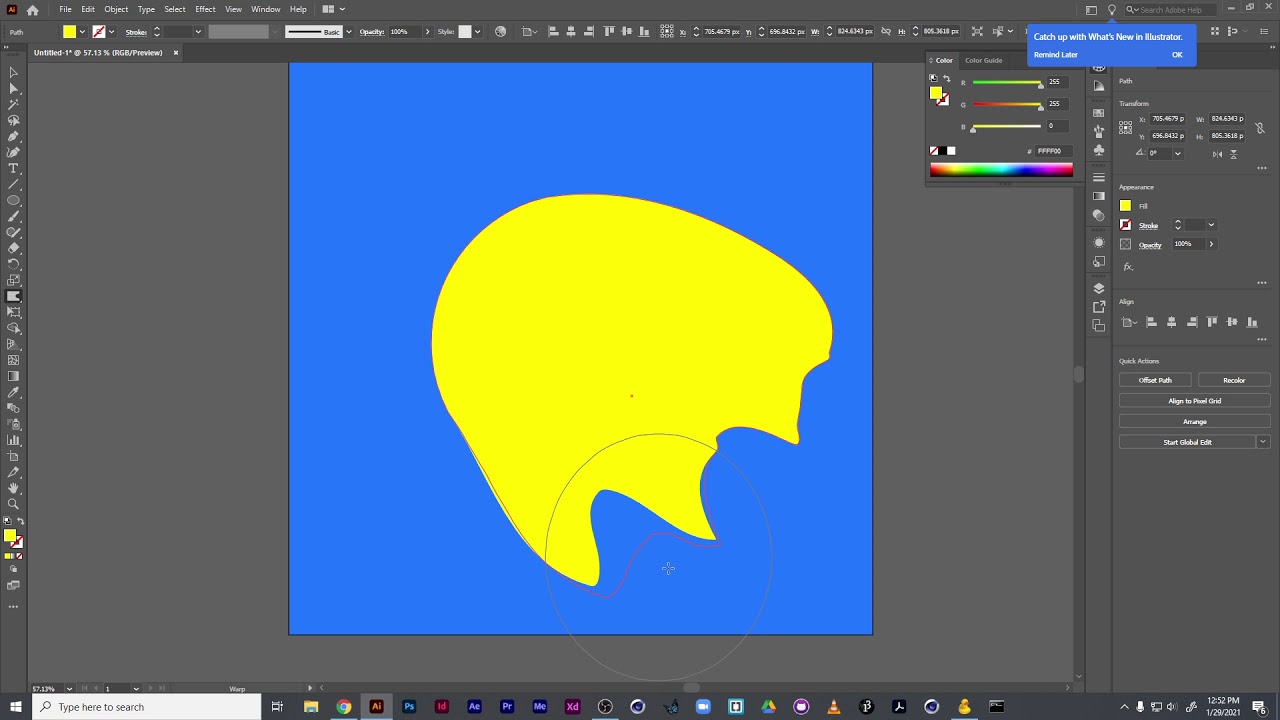Select the Ellipse tool
1280x720 pixels.
tap(13, 200)
